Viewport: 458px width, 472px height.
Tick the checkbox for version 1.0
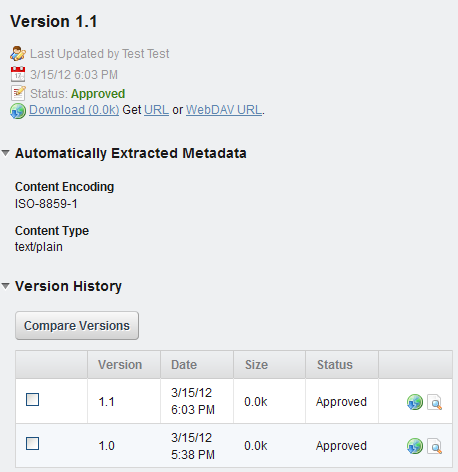click(x=33, y=444)
